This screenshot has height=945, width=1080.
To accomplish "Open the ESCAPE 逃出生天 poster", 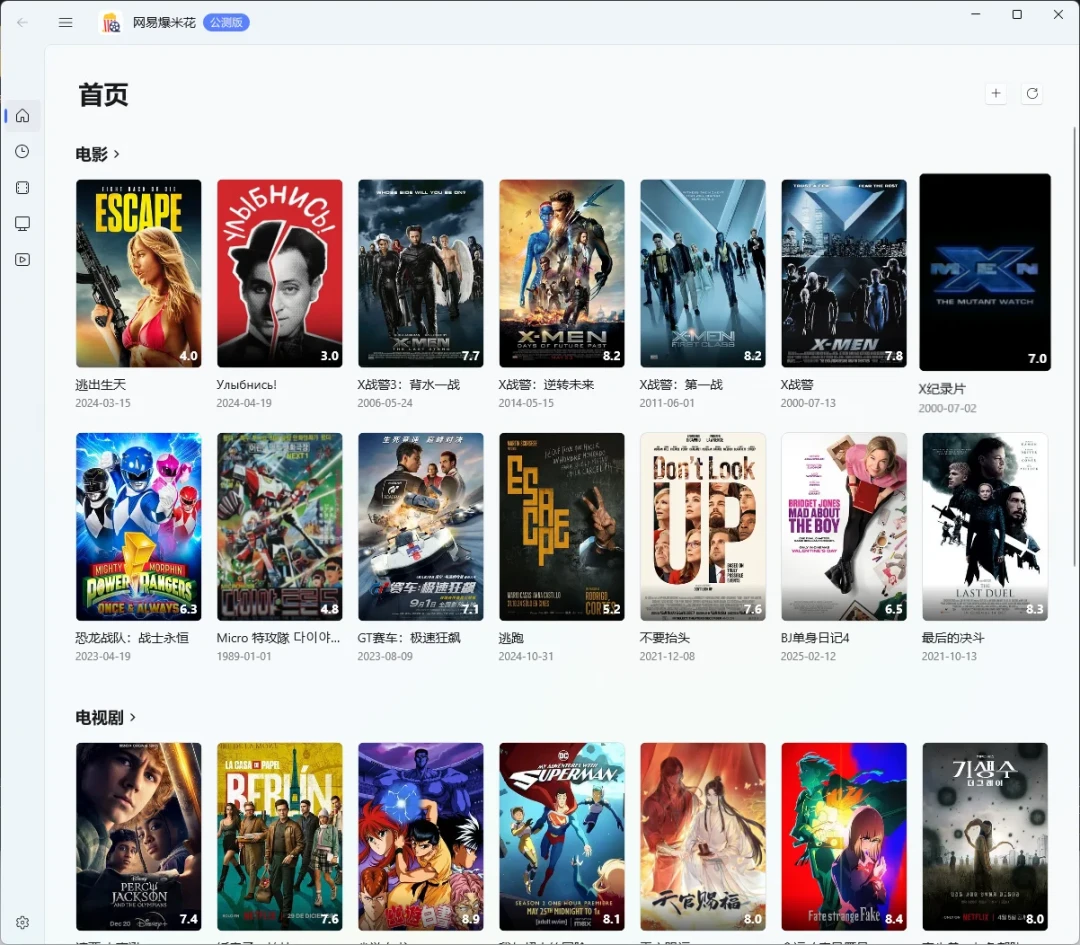I will coord(138,273).
